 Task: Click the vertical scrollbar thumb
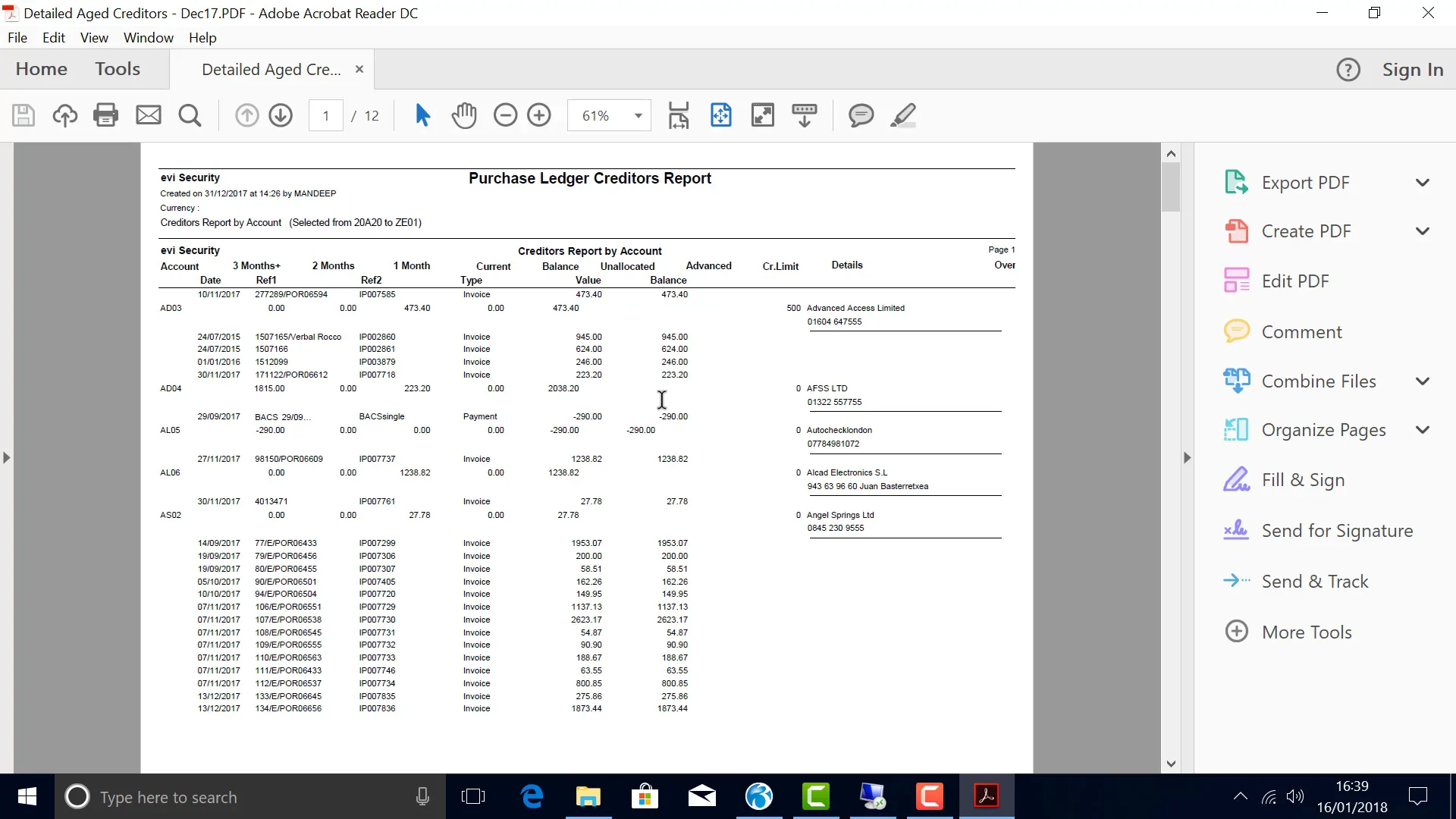pos(1171,187)
